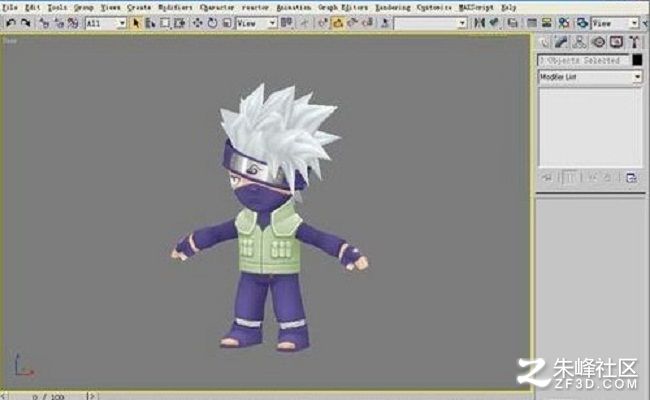The image size is (650, 400).
Task: Activate the Select and Link tool
Action: point(44,23)
